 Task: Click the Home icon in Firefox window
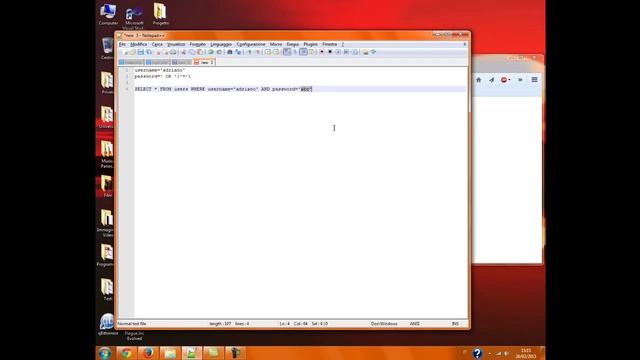click(479, 80)
